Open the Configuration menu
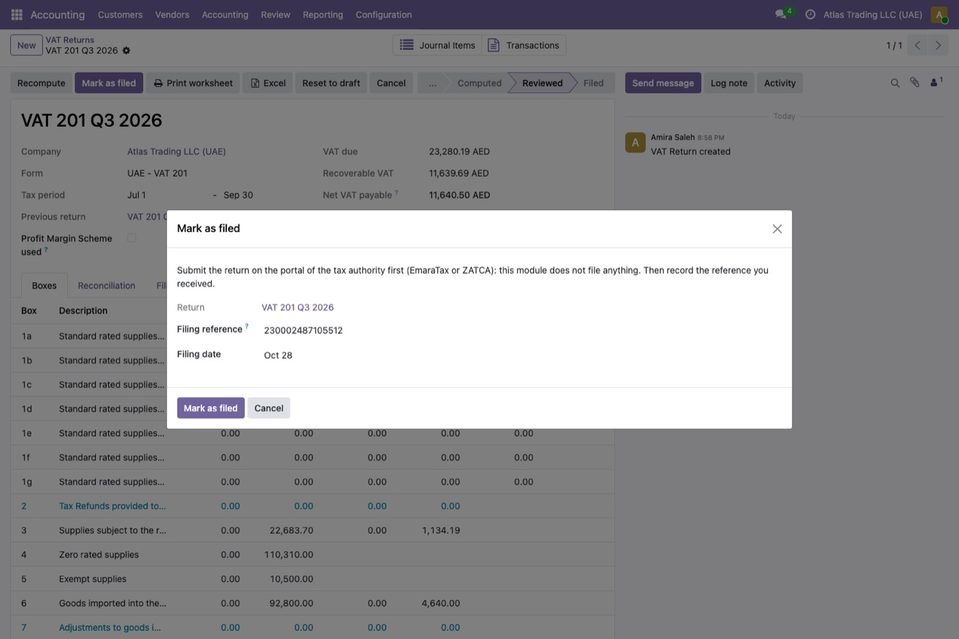The image size is (959, 639). (x=383, y=15)
